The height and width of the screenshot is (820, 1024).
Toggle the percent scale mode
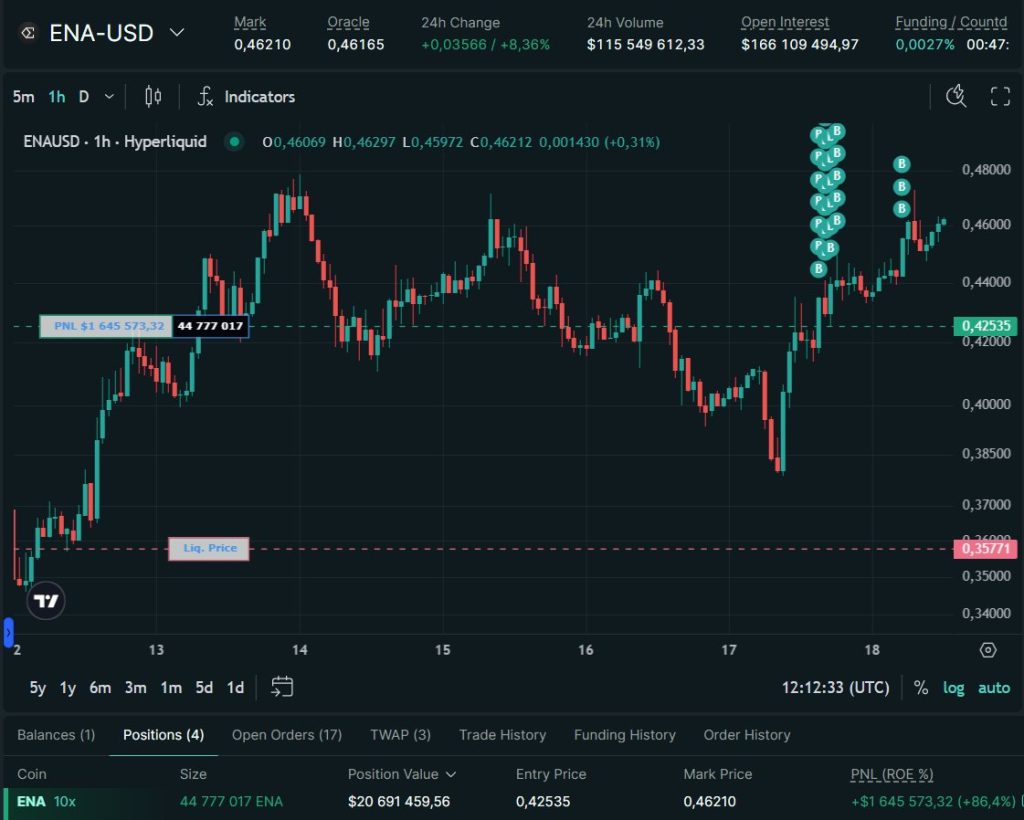(x=921, y=688)
